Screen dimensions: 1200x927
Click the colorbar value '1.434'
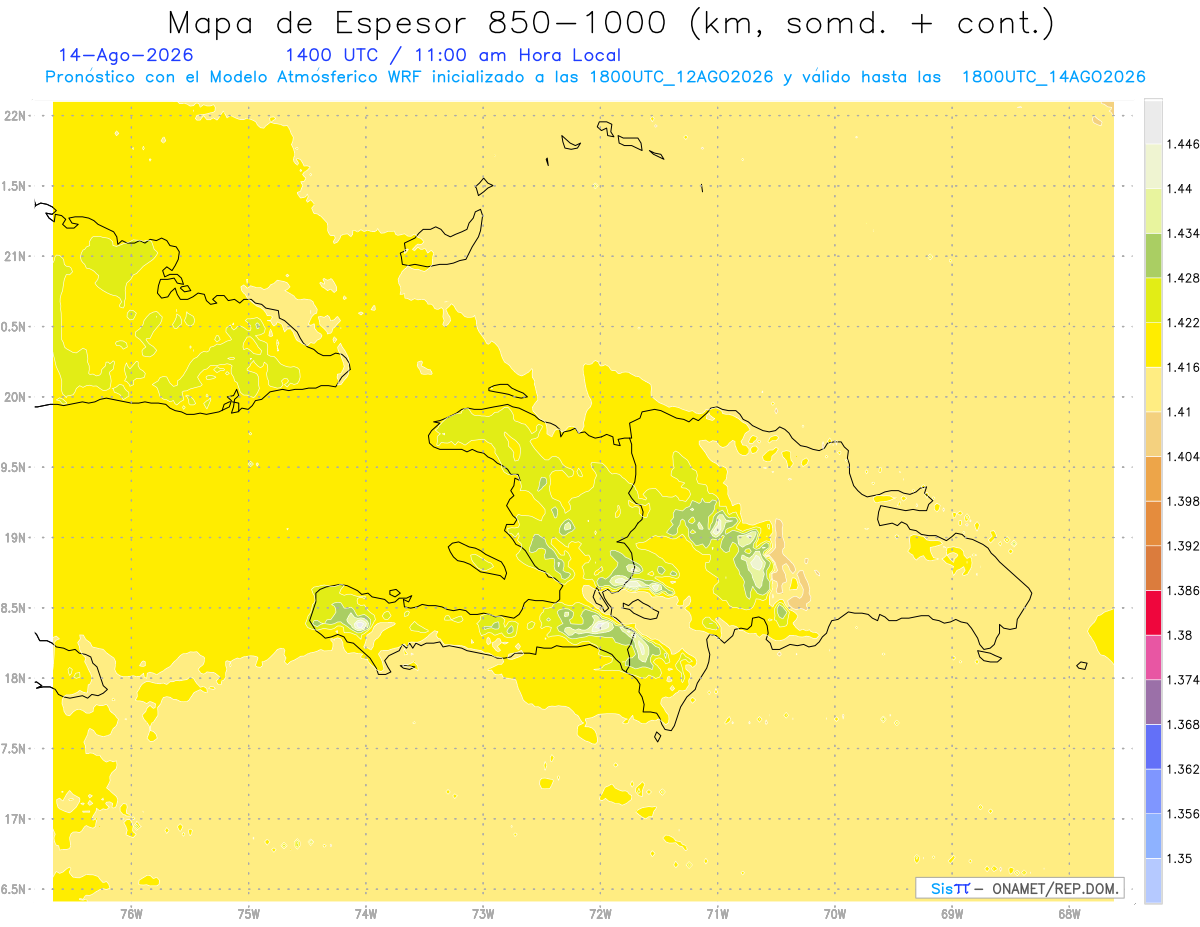[1183, 233]
